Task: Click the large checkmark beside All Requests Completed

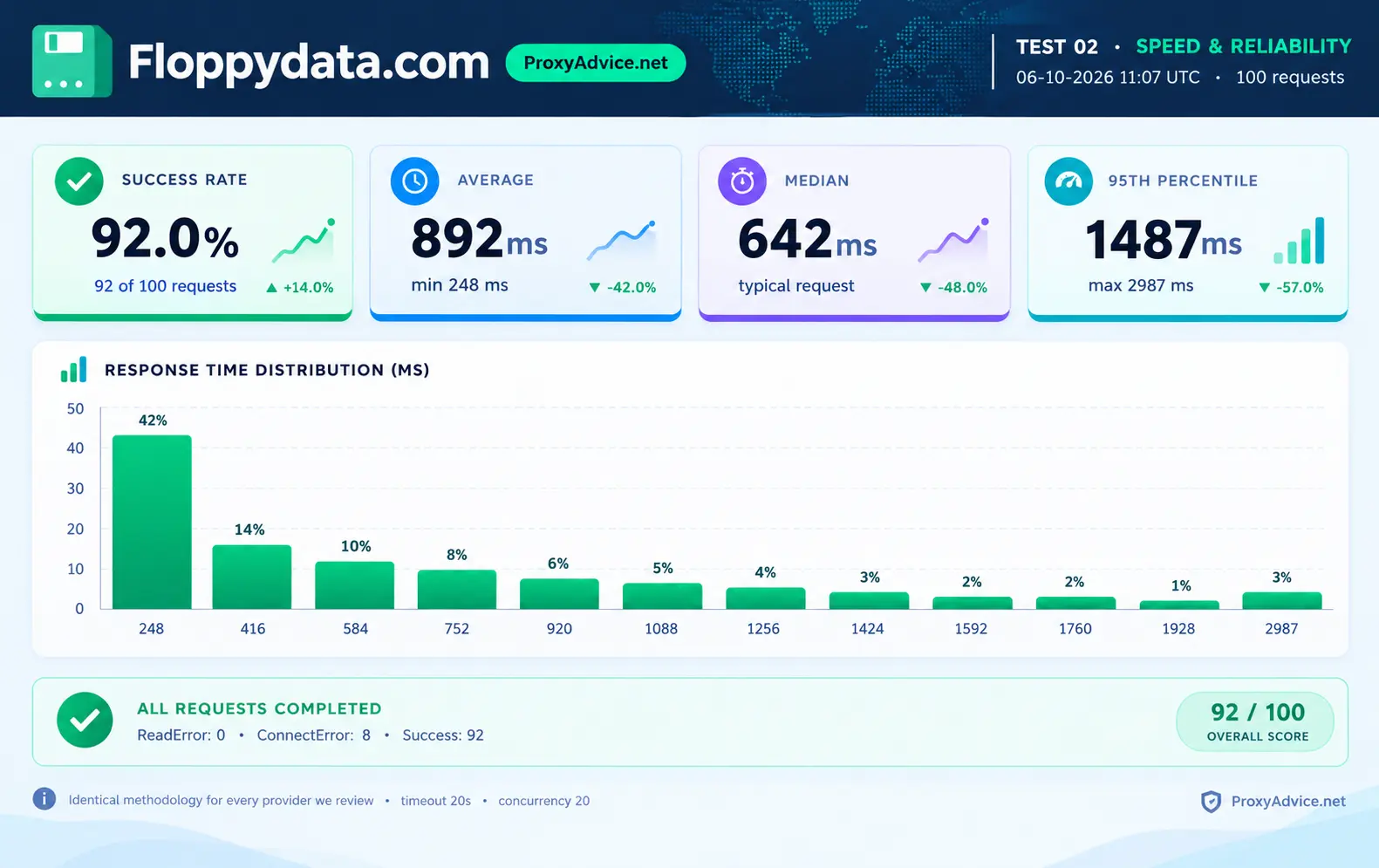Action: [85, 721]
